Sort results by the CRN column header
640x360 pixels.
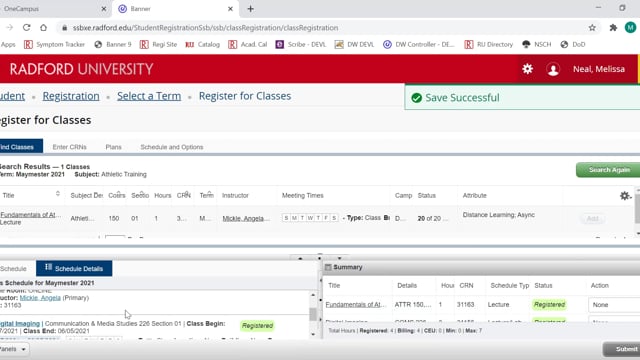click(x=184, y=195)
